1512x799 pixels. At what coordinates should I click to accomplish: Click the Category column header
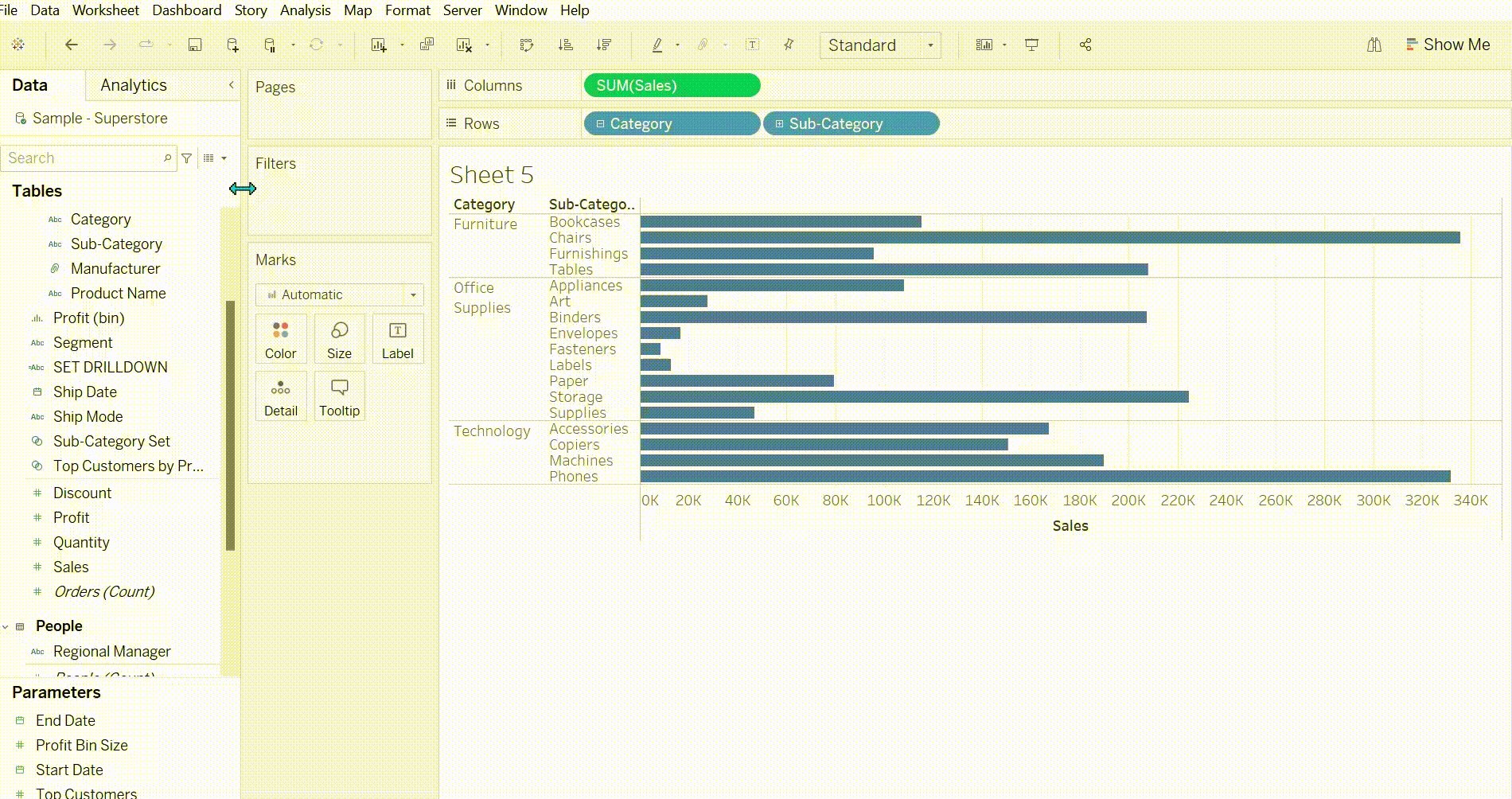tap(484, 205)
